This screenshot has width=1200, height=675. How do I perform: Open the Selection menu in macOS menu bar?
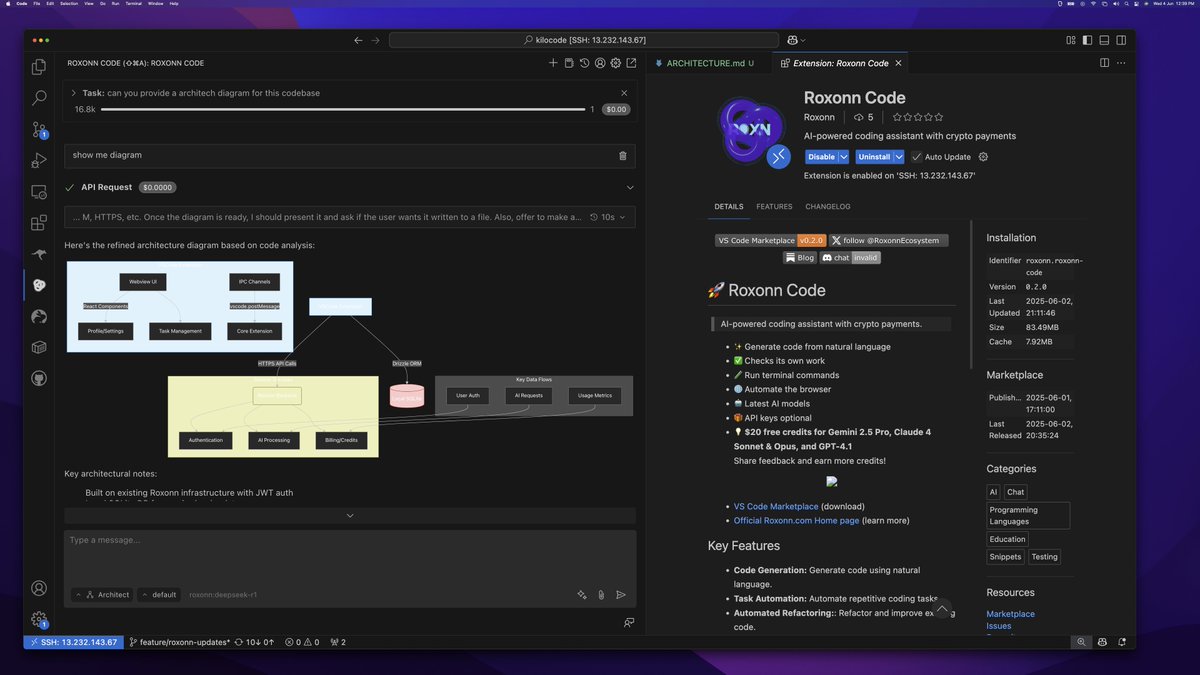coord(69,4)
